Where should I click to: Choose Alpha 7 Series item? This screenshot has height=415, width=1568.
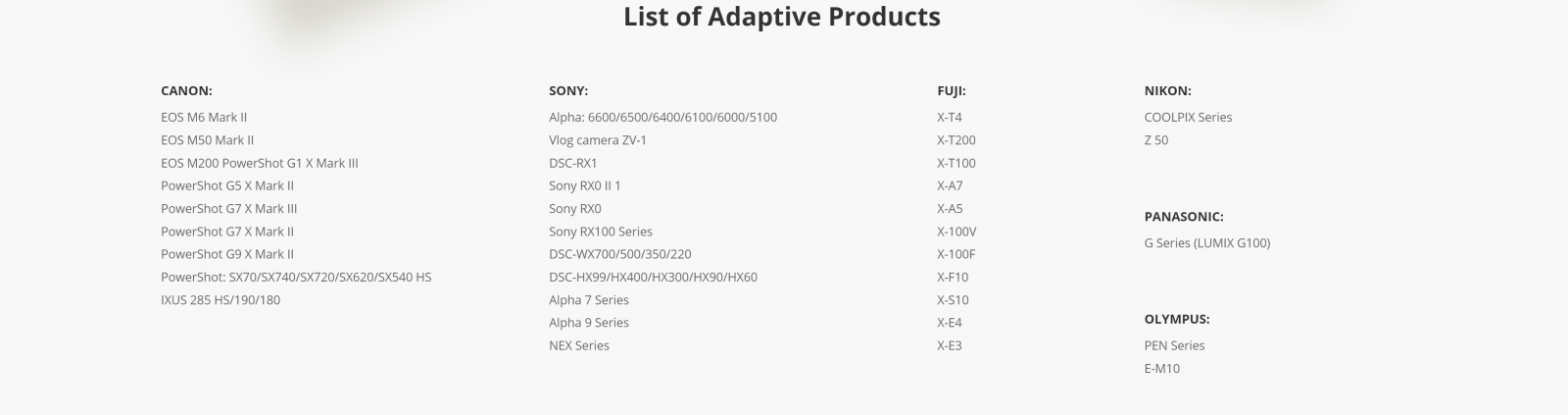589,300
